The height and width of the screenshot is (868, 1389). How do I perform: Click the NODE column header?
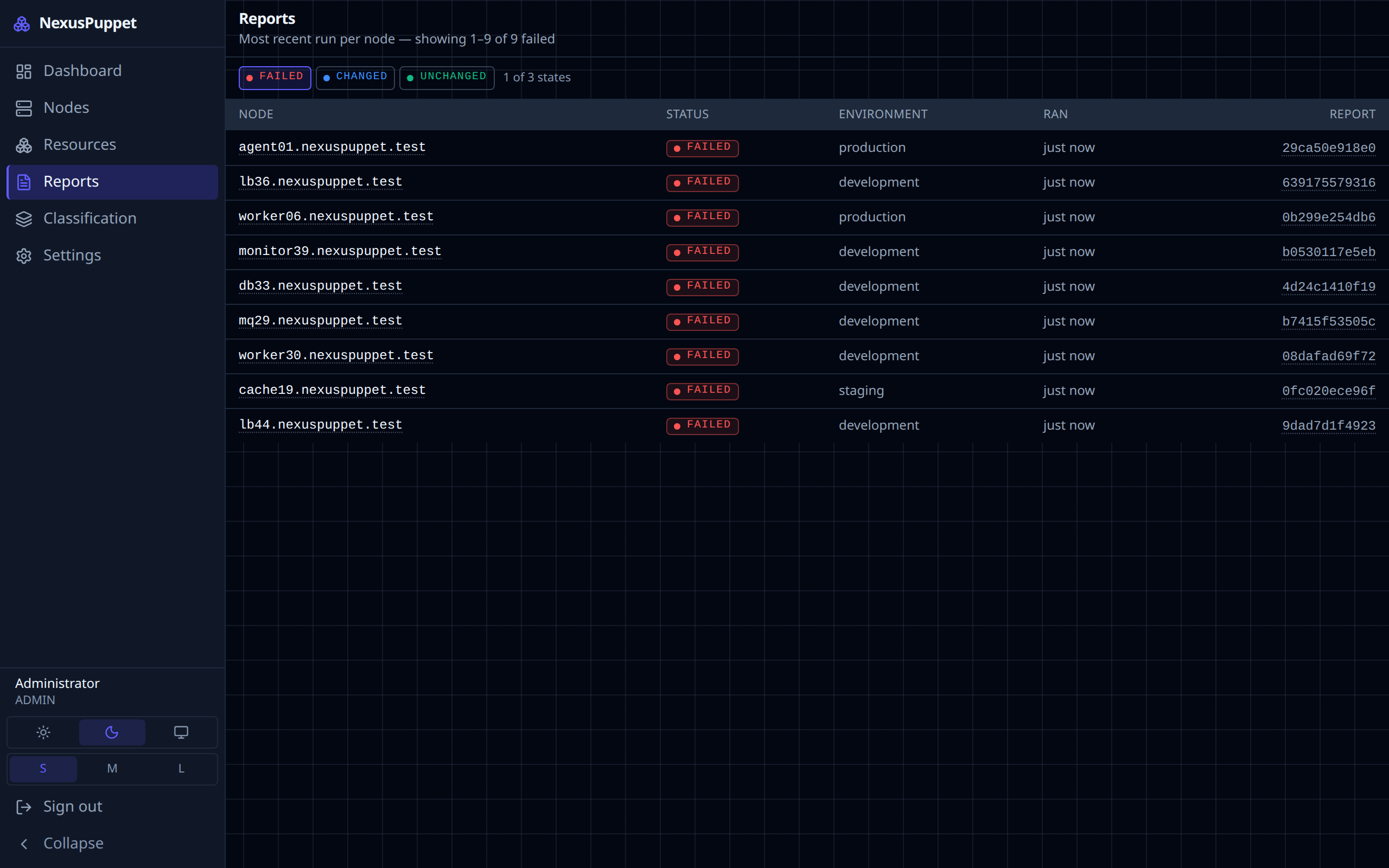pos(256,114)
